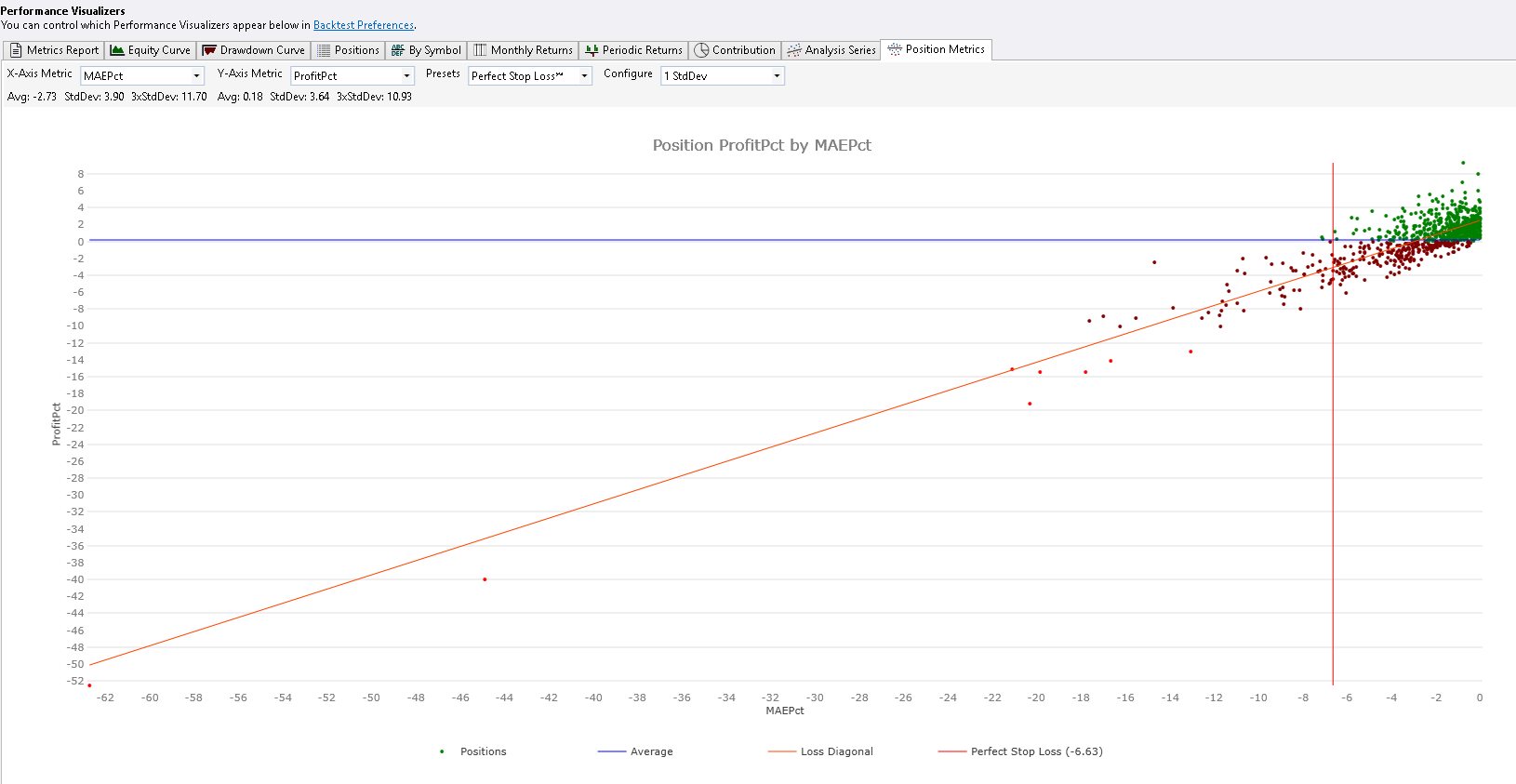Select the Position Metrics tab
1516x784 pixels.
coord(938,49)
